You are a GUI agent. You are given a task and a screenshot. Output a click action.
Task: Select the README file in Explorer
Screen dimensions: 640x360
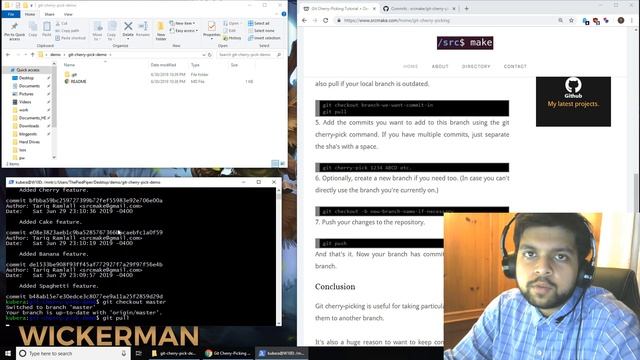(x=78, y=82)
